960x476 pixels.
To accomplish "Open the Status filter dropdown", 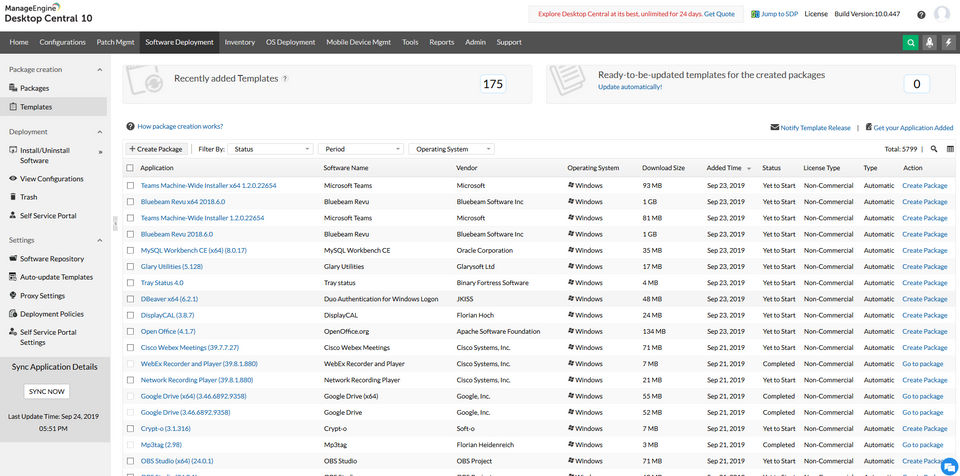I will 271,149.
